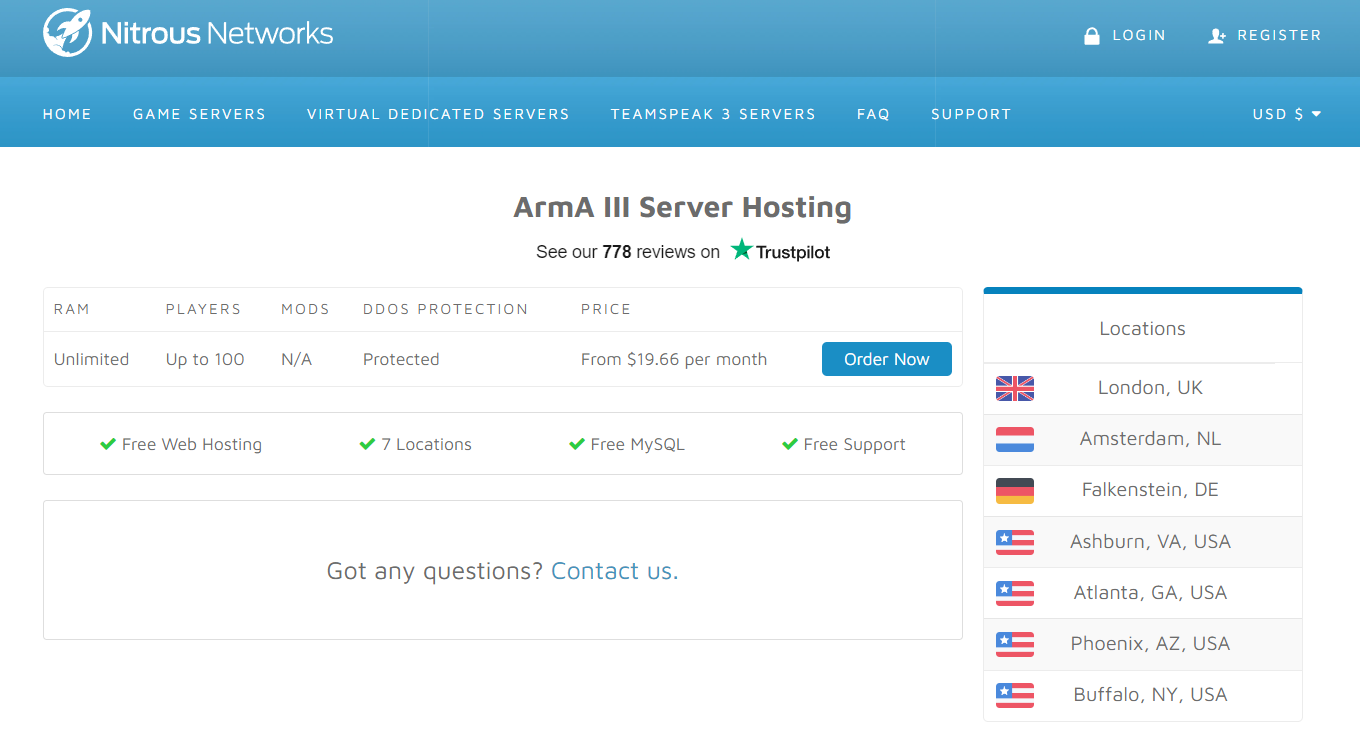
Task: Click the checkmark beside Free MySQL
Action: 576,444
